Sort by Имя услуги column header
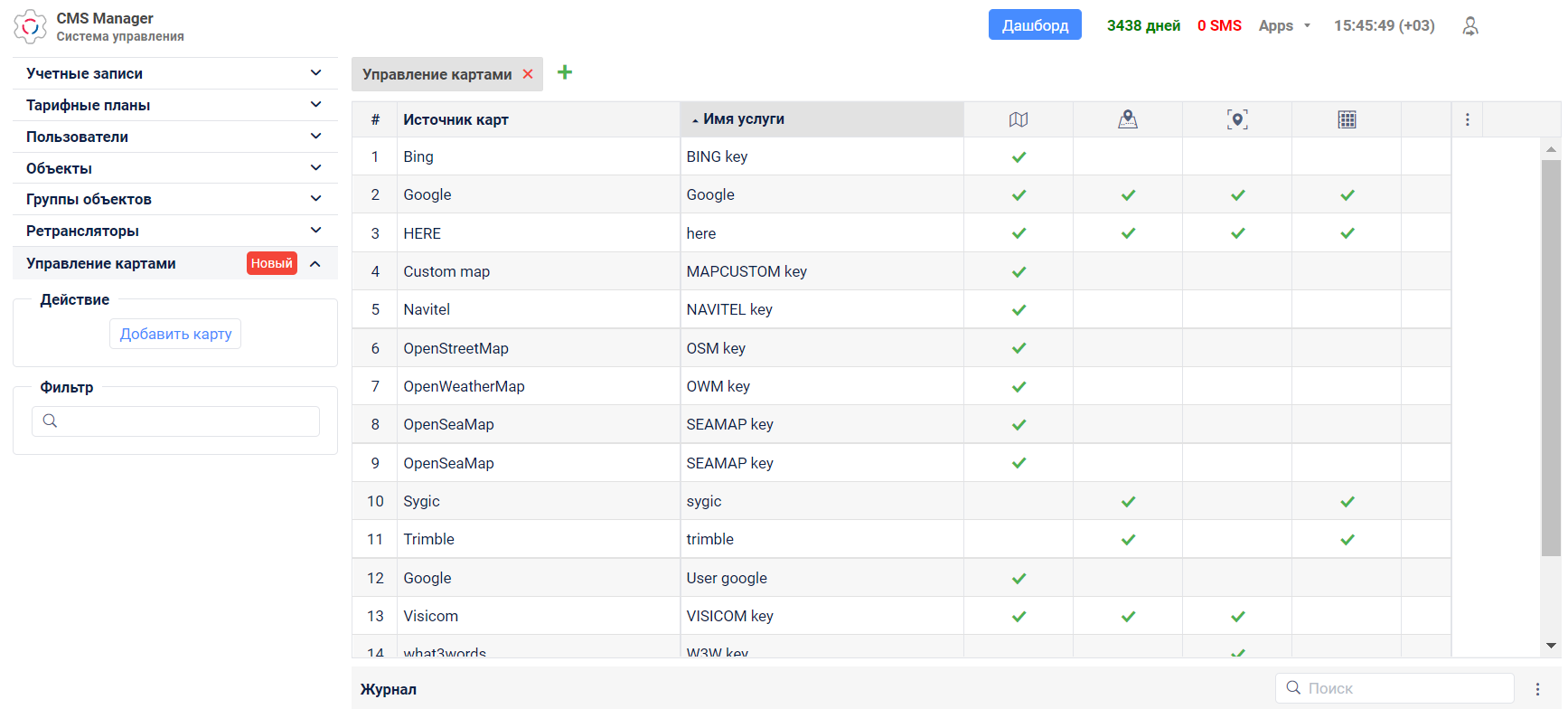The height and width of the screenshot is (709, 1568). (x=743, y=119)
